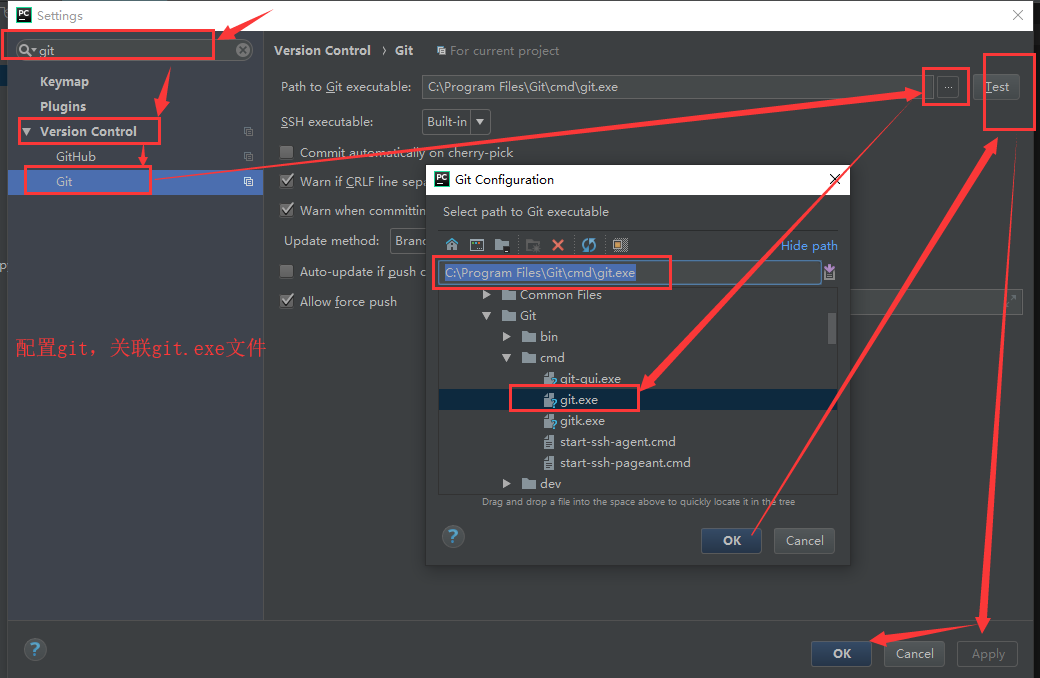
Task: Click the project-level icon on Git row
Action: pyautogui.click(x=248, y=181)
